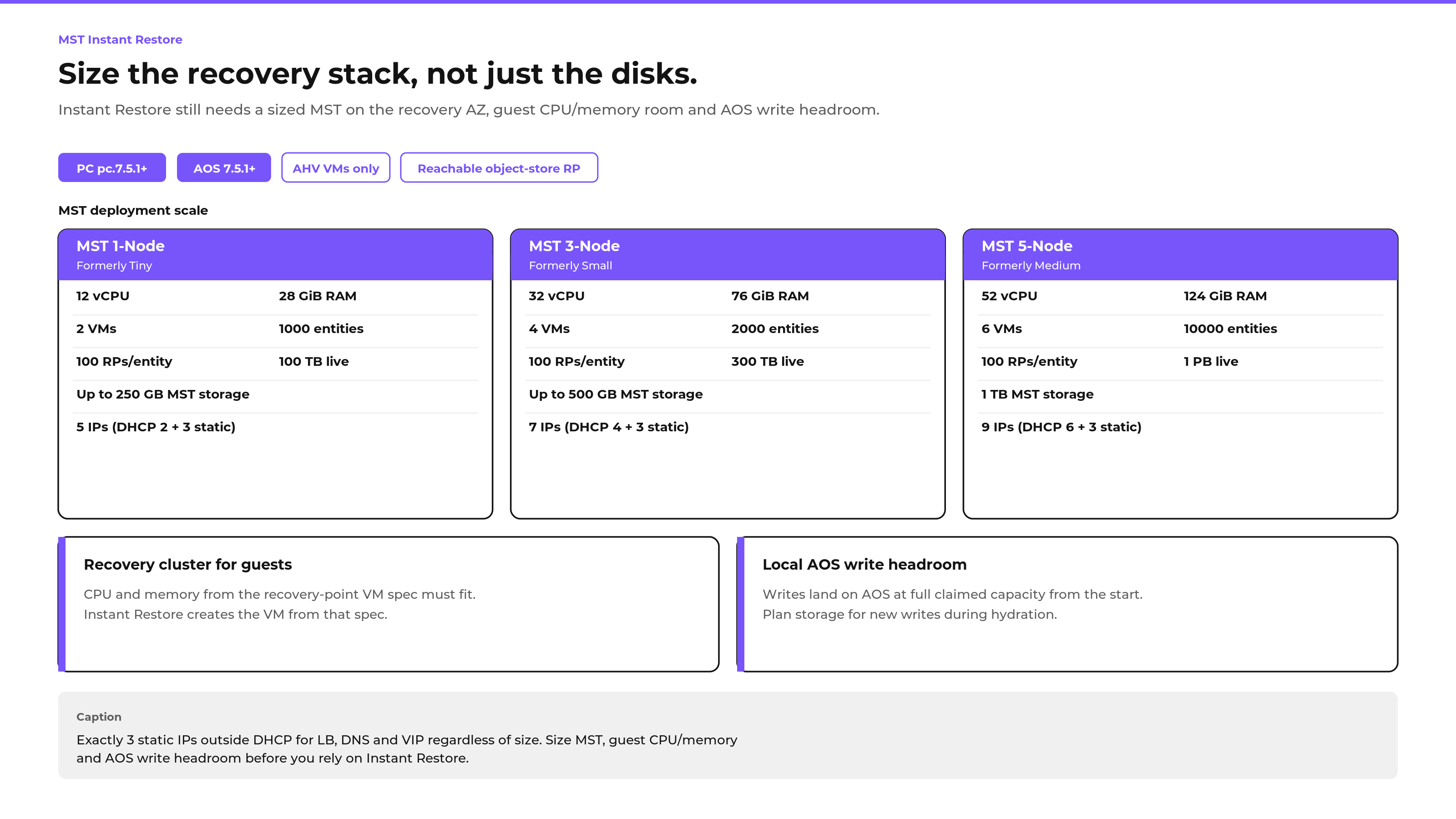Click the 'Formerly Small' subtitle
This screenshot has height=819, width=1456.
click(570, 266)
